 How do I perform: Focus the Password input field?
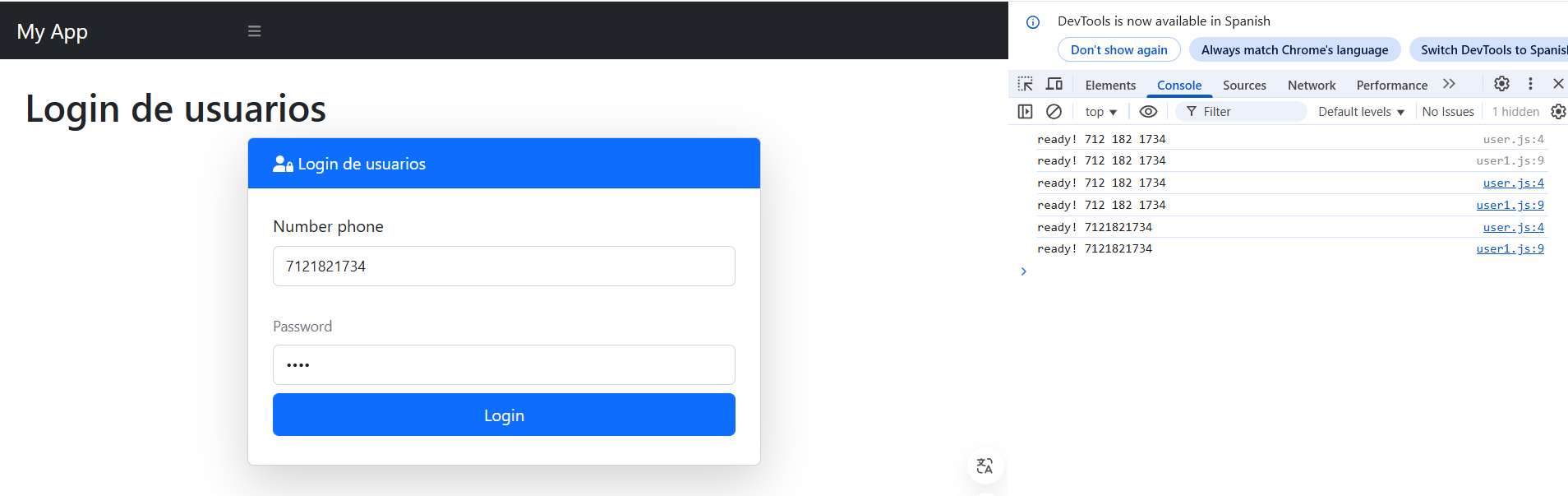click(x=504, y=365)
